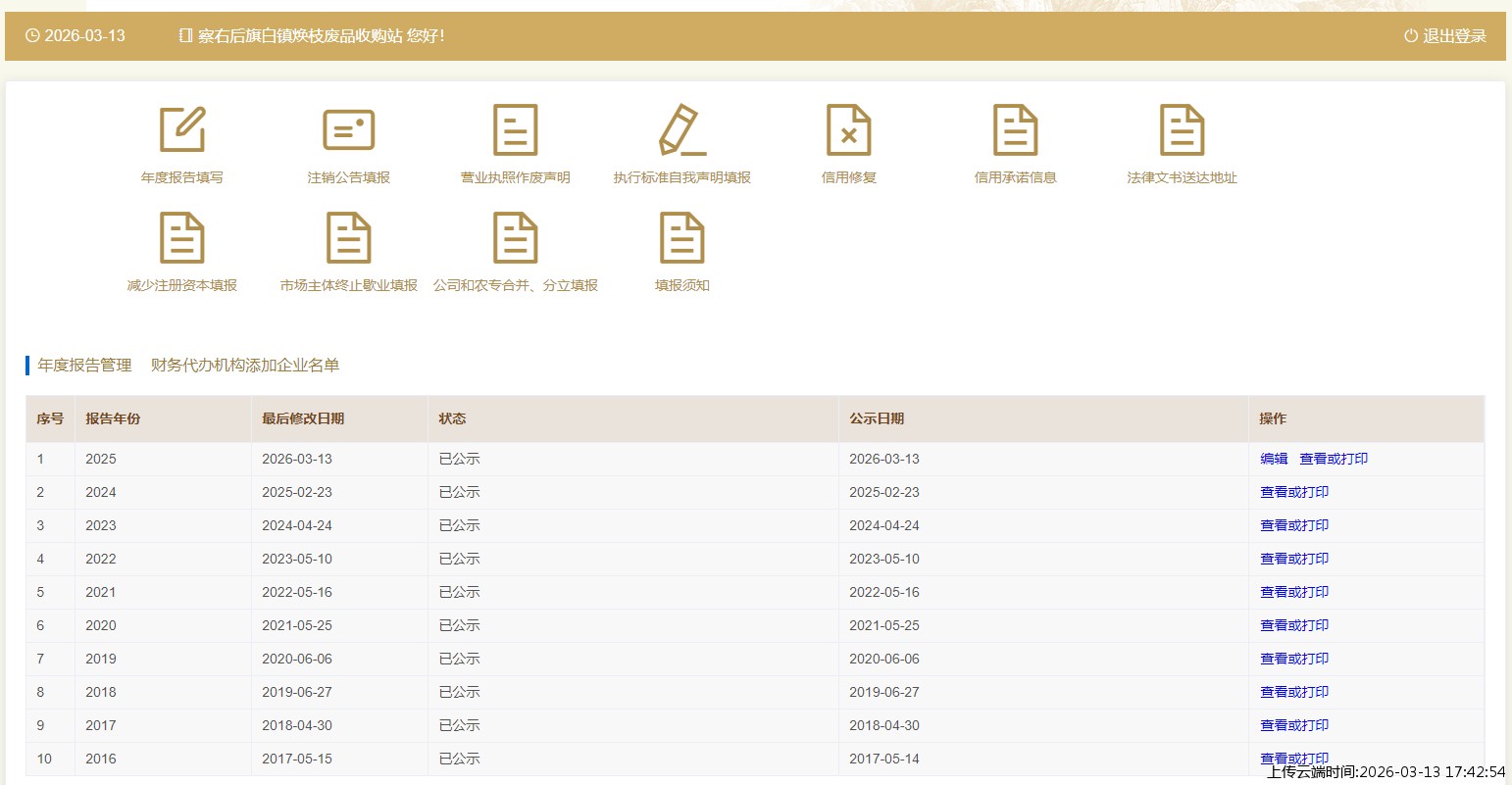Switch to 财务代办机构添加企业名单 tab
This screenshot has width=1512, height=785.
pyautogui.click(x=245, y=366)
